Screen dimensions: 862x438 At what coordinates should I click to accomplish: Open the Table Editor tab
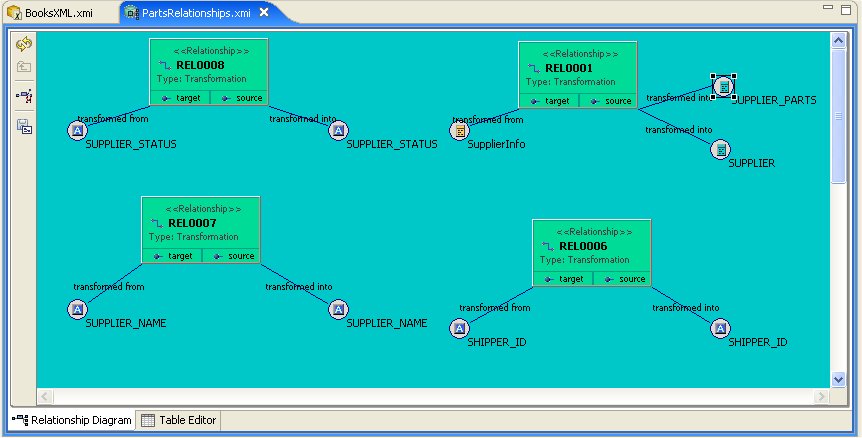(179, 420)
